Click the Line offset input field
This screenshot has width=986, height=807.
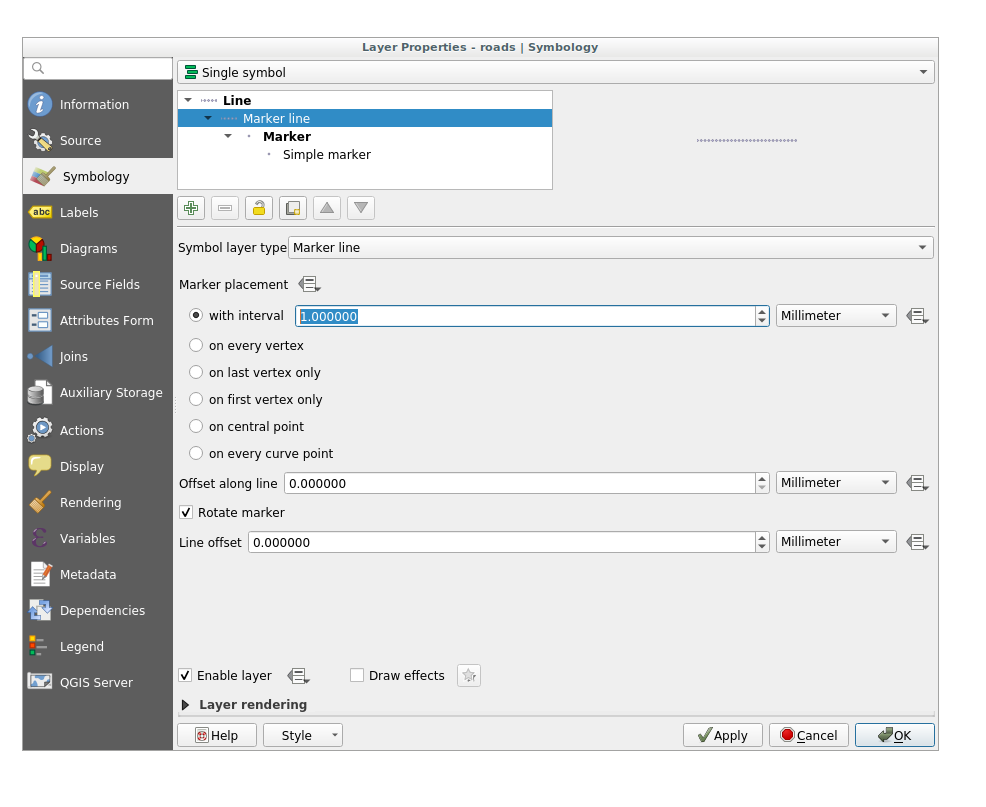[x=500, y=542]
